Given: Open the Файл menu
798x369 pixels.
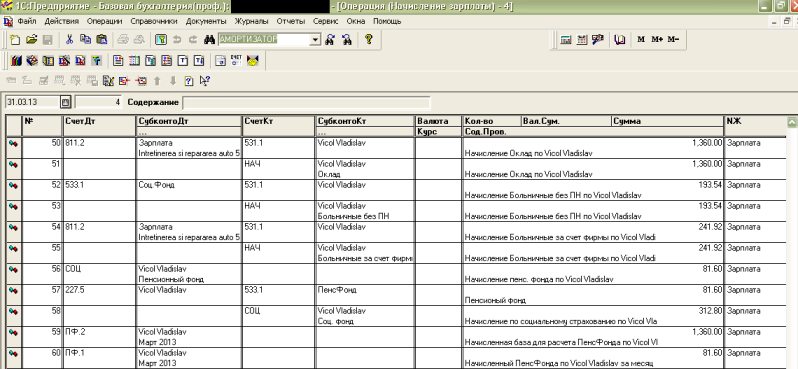Looking at the screenshot, I should 26,21.
